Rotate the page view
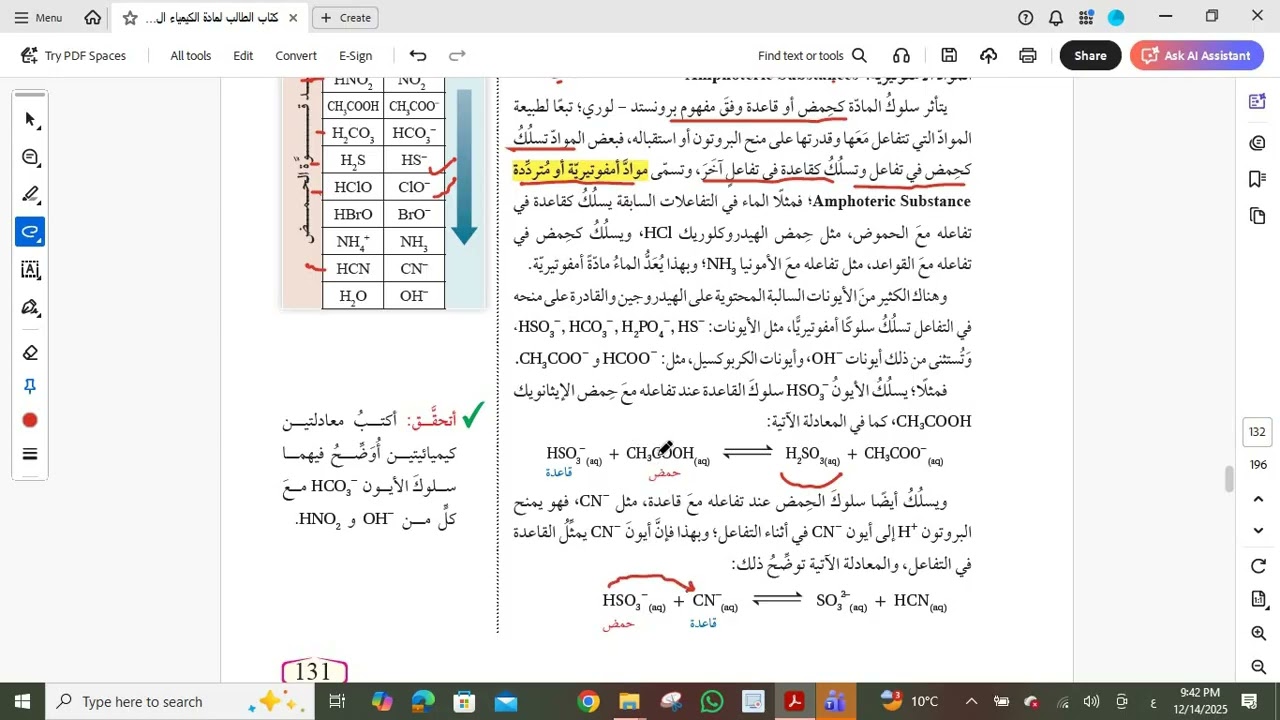The height and width of the screenshot is (720, 1280). click(x=1258, y=566)
